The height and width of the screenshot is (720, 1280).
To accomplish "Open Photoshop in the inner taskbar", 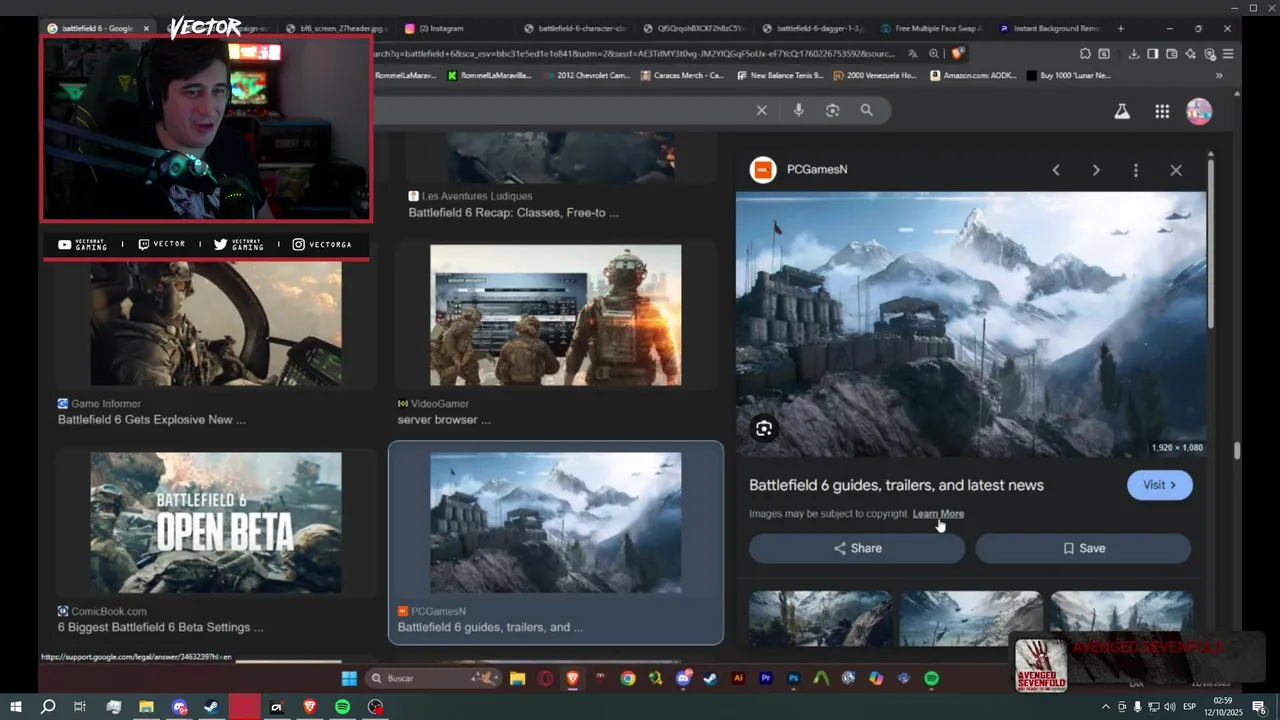I will pyautogui.click(x=793, y=678).
